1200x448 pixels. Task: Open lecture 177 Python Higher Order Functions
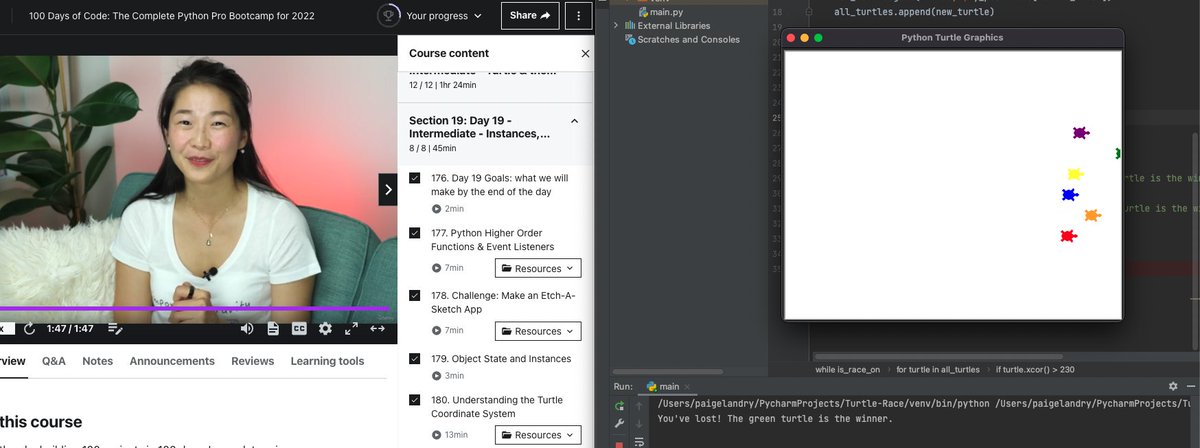[x=492, y=240]
